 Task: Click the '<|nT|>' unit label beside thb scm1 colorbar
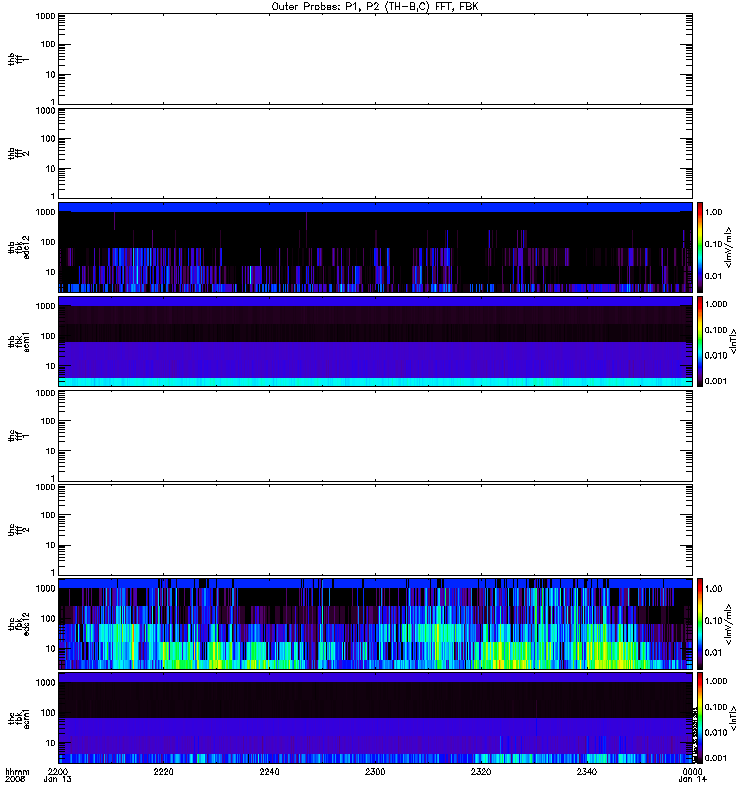[733, 341]
